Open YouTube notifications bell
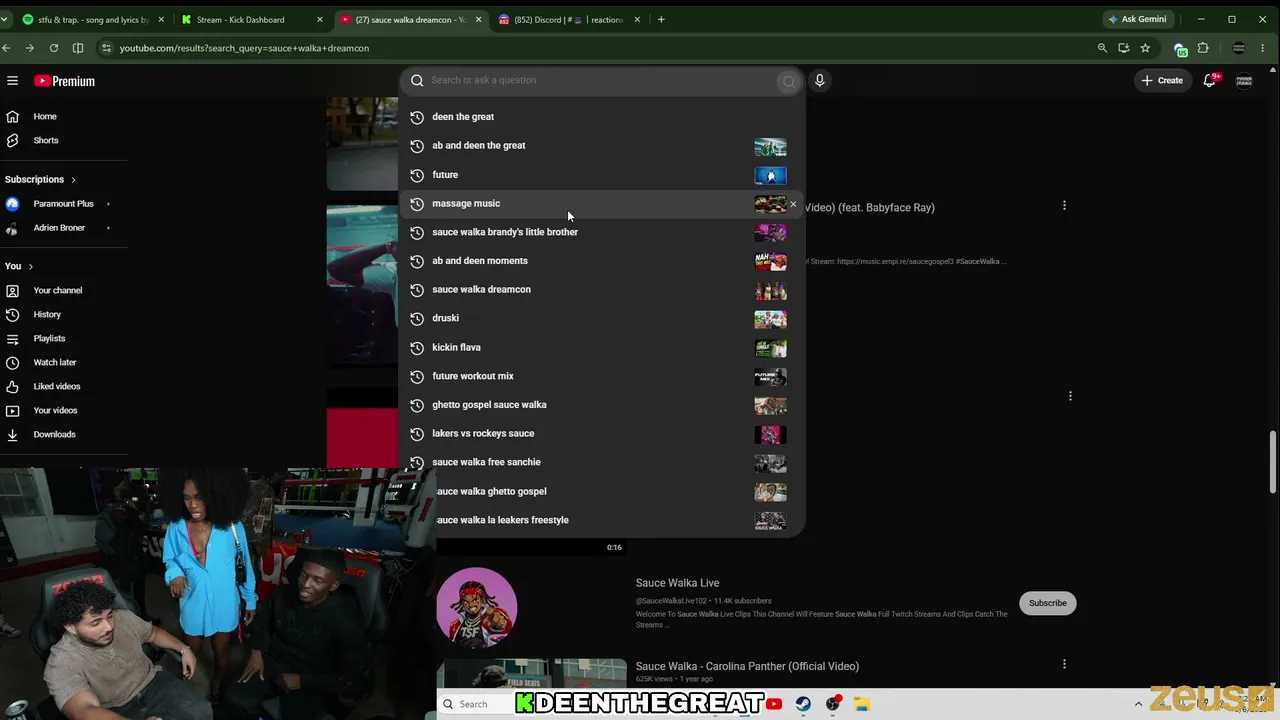 click(1210, 80)
